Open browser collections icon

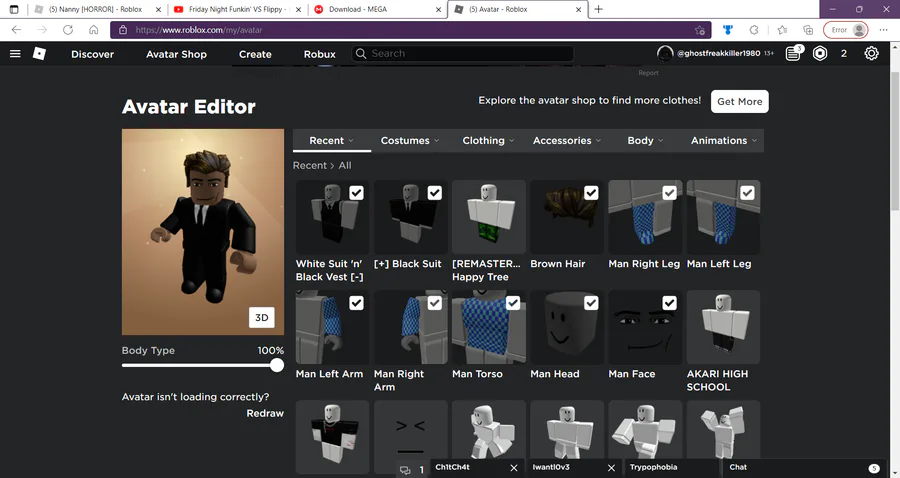(808, 30)
